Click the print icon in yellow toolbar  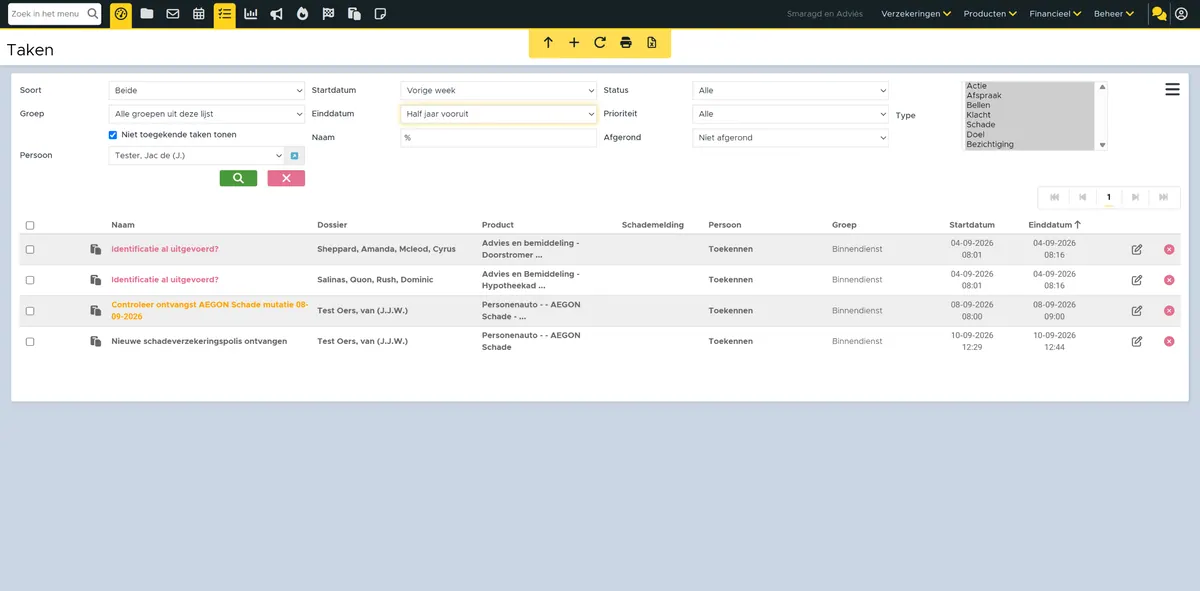pyautogui.click(x=626, y=43)
